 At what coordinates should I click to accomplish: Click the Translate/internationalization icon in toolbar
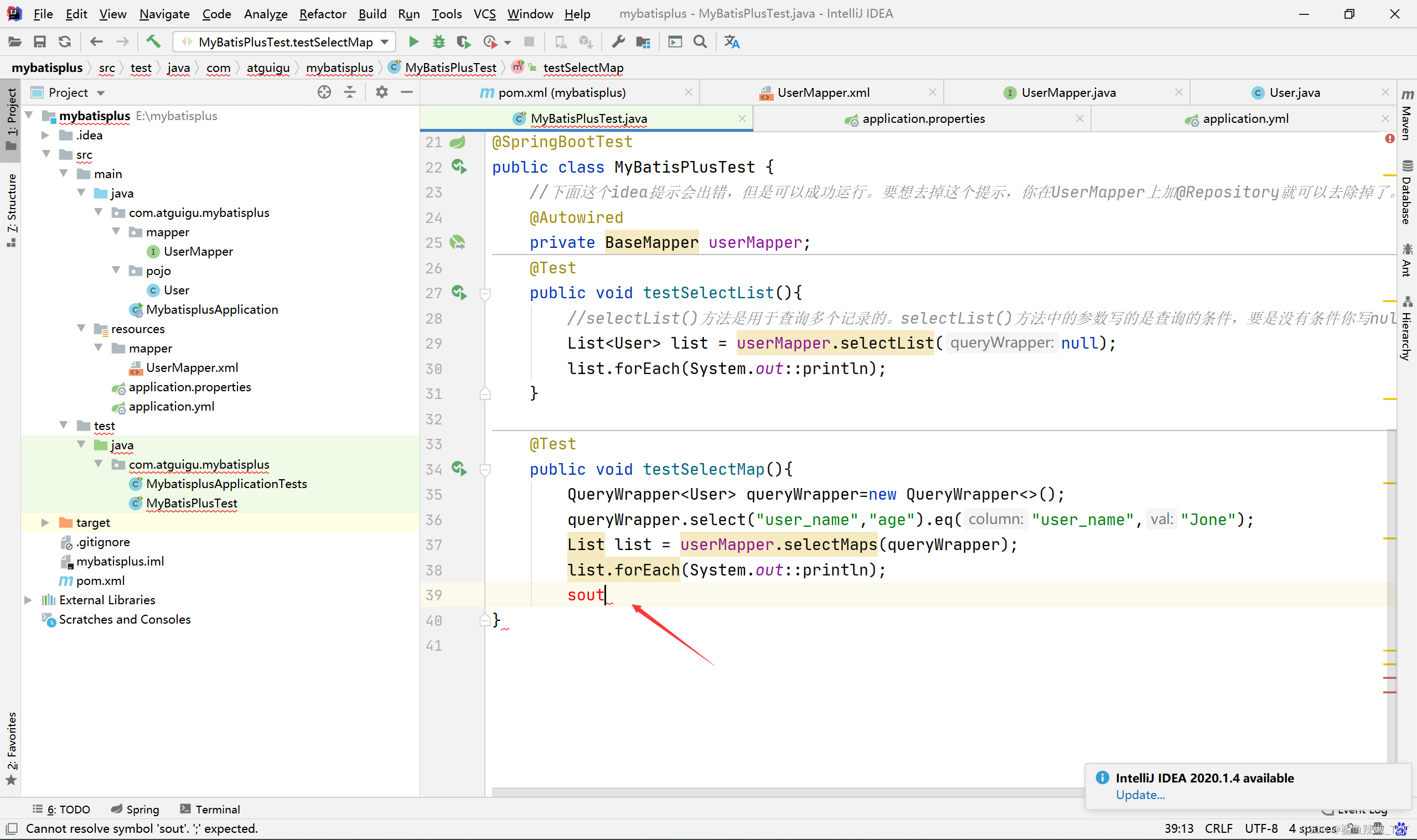coord(733,42)
